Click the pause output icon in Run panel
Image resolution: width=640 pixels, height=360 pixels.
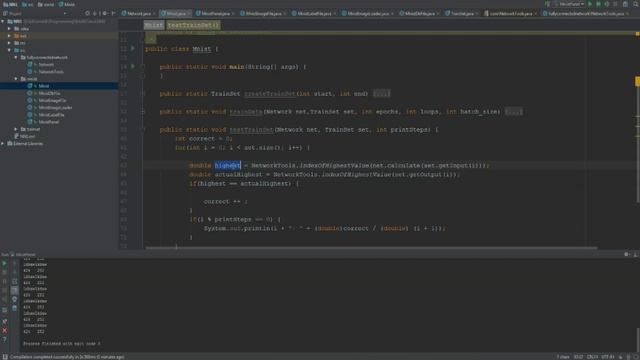click(4, 281)
